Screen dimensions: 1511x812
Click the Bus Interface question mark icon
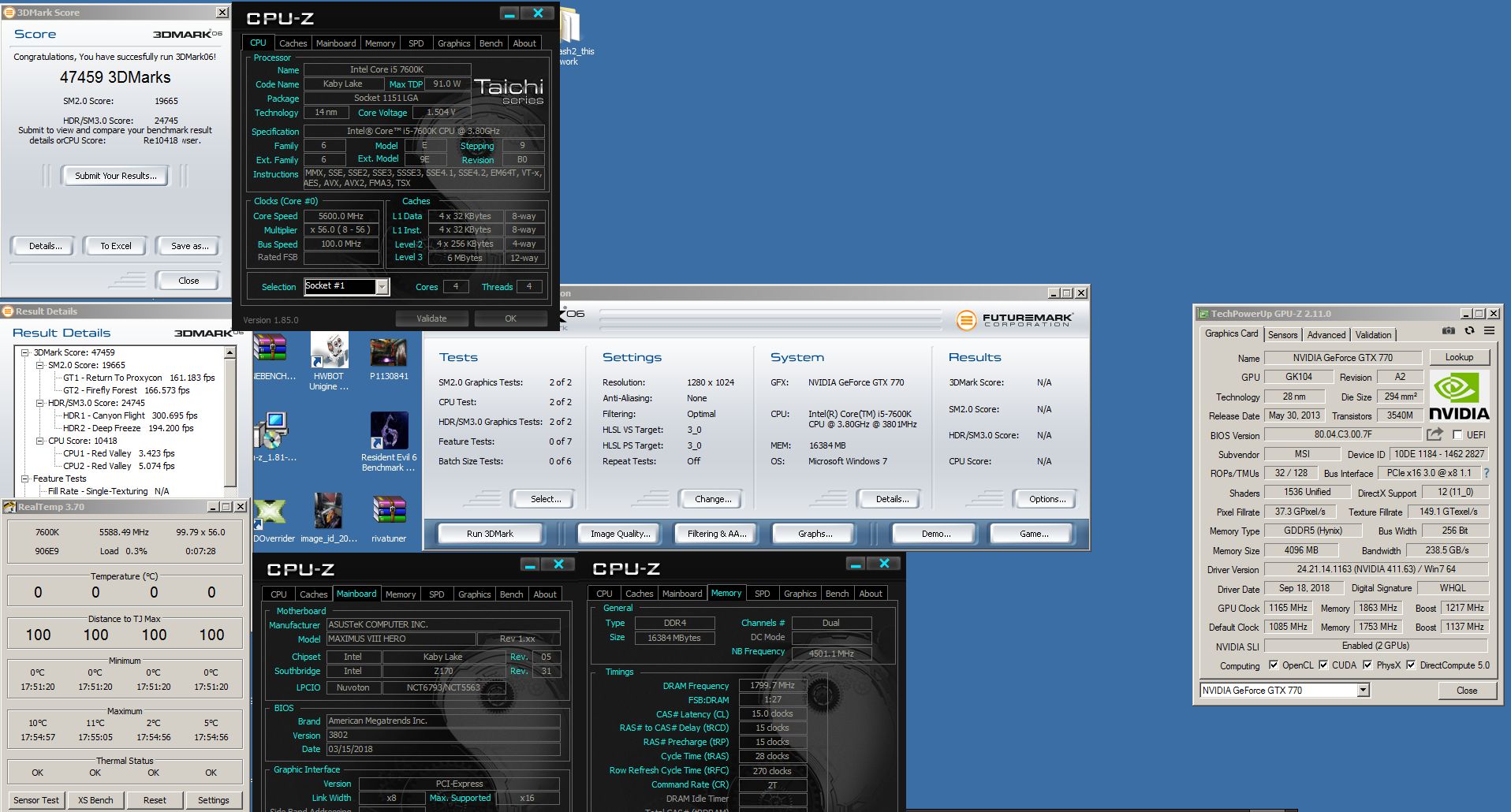(1487, 473)
